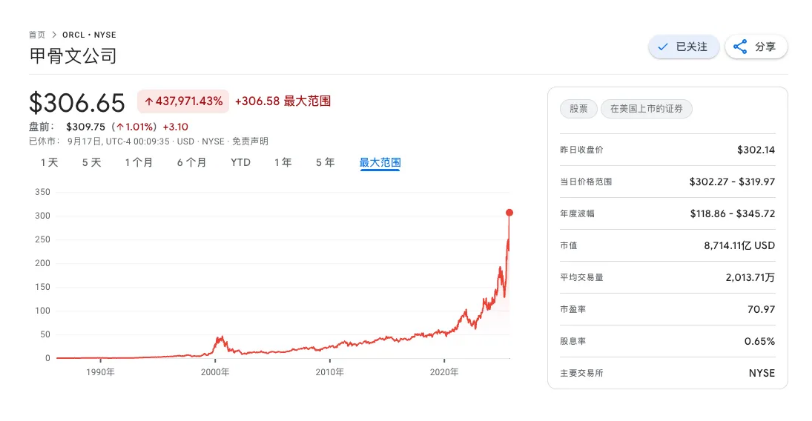The height and width of the screenshot is (421, 812).
Task: Toggle the 已关注 follow button
Action: pyautogui.click(x=683, y=47)
